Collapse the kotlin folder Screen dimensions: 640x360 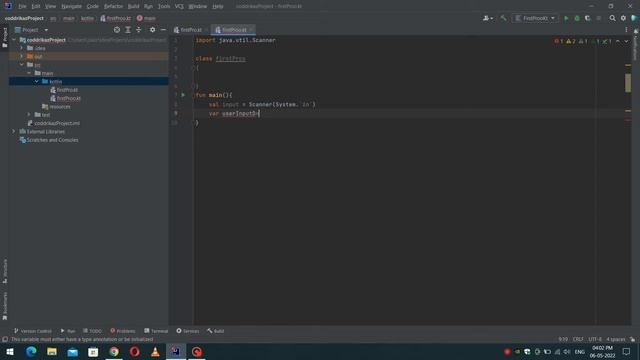(x=37, y=82)
